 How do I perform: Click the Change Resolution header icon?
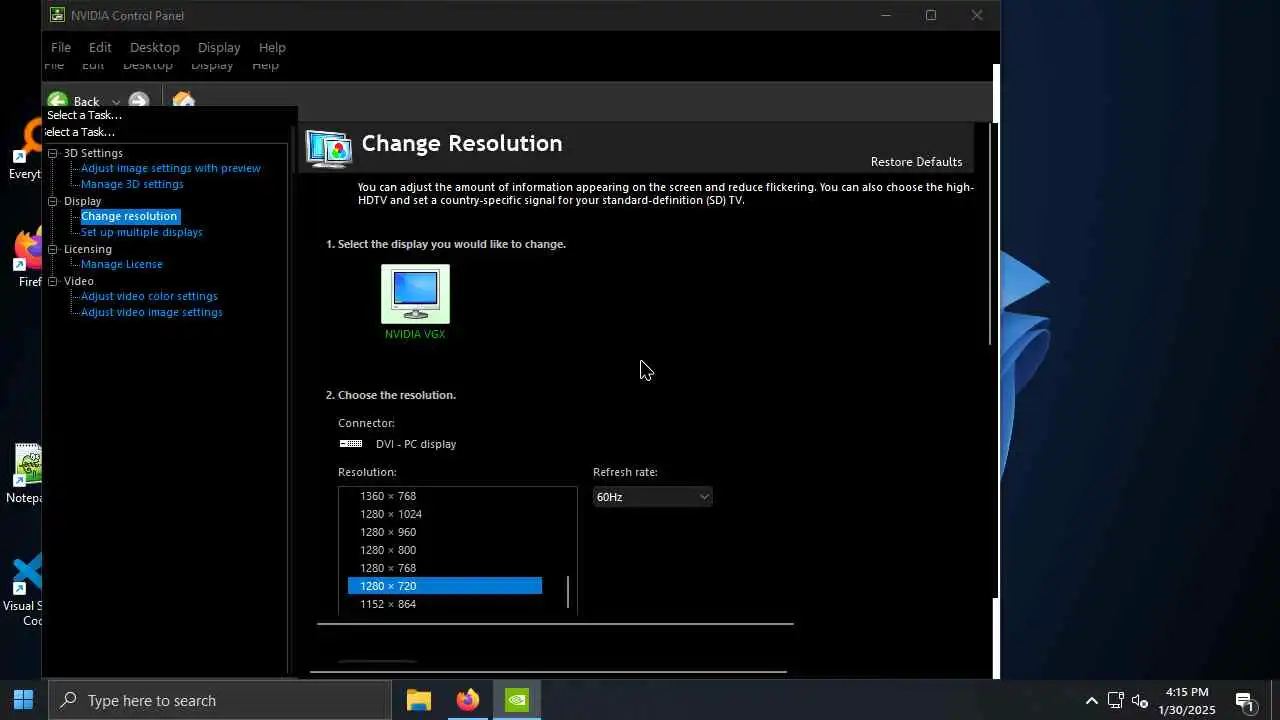click(329, 149)
